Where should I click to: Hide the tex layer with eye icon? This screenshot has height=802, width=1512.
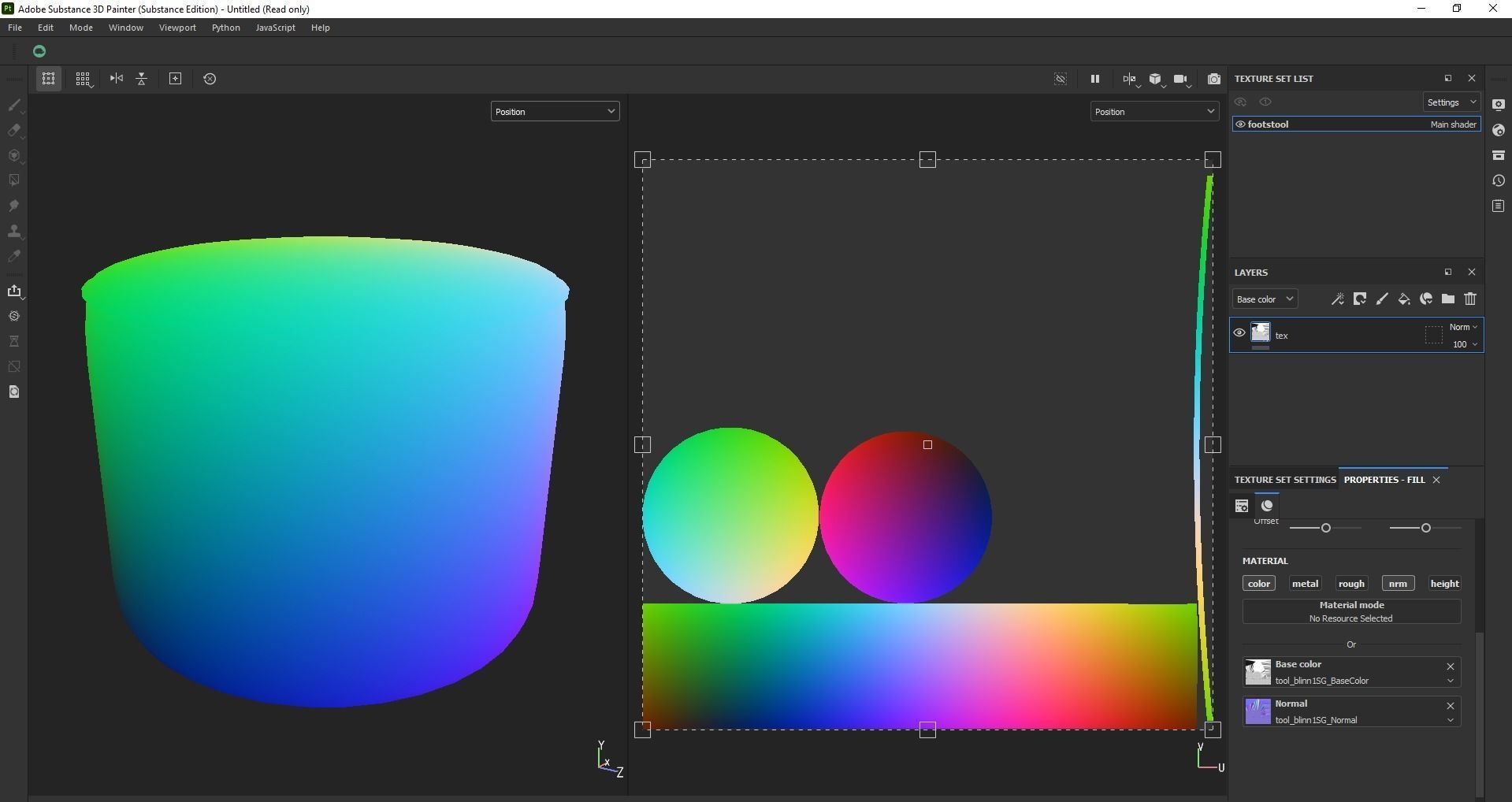click(x=1239, y=332)
